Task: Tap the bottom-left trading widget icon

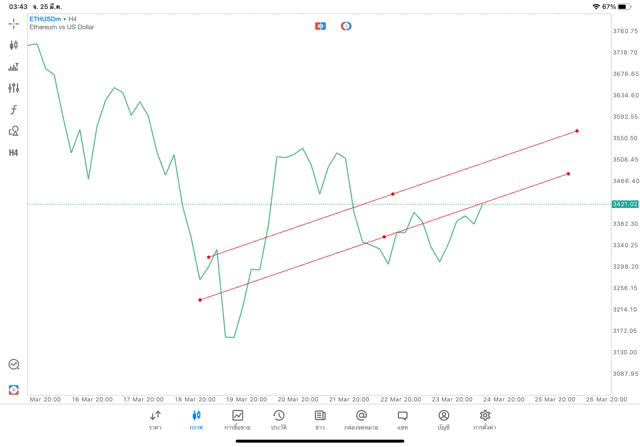Action: point(14,390)
